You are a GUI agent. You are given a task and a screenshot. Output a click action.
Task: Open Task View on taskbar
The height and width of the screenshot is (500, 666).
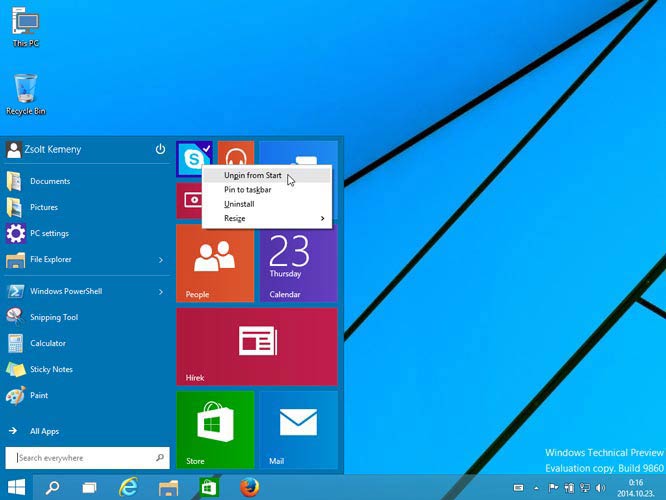(x=89, y=487)
